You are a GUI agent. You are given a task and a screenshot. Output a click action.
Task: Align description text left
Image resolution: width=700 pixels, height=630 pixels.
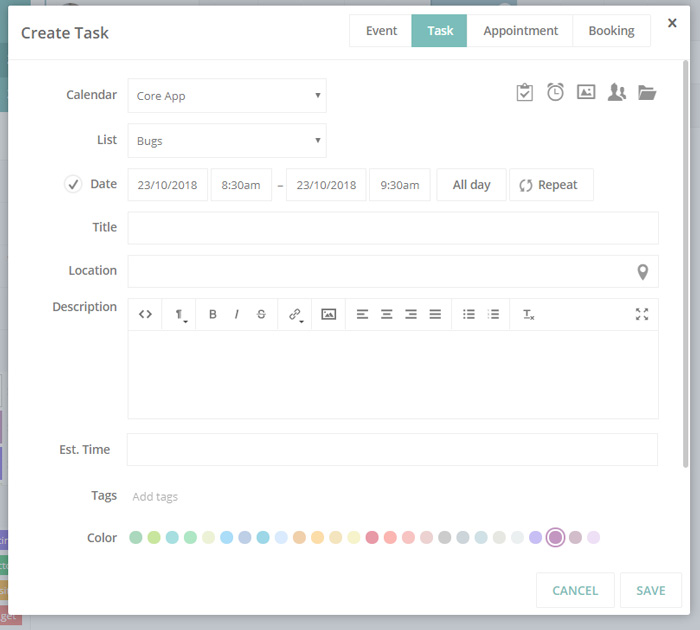(362, 314)
